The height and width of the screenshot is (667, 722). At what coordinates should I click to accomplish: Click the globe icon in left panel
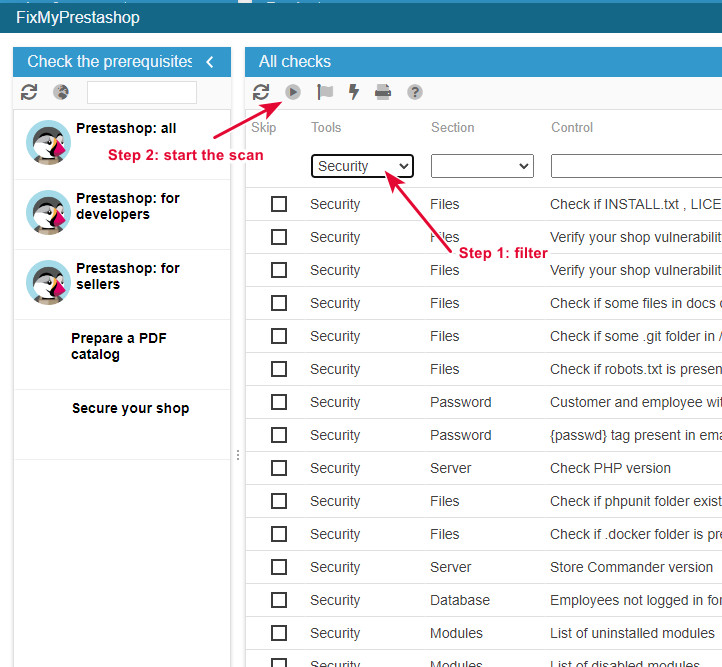(61, 92)
